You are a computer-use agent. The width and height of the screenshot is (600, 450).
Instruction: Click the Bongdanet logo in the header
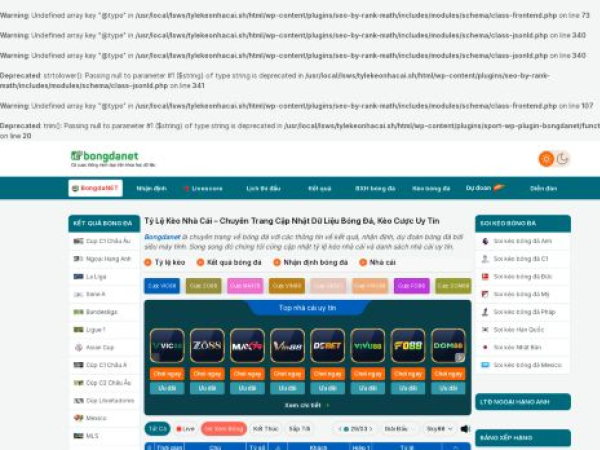(x=106, y=158)
